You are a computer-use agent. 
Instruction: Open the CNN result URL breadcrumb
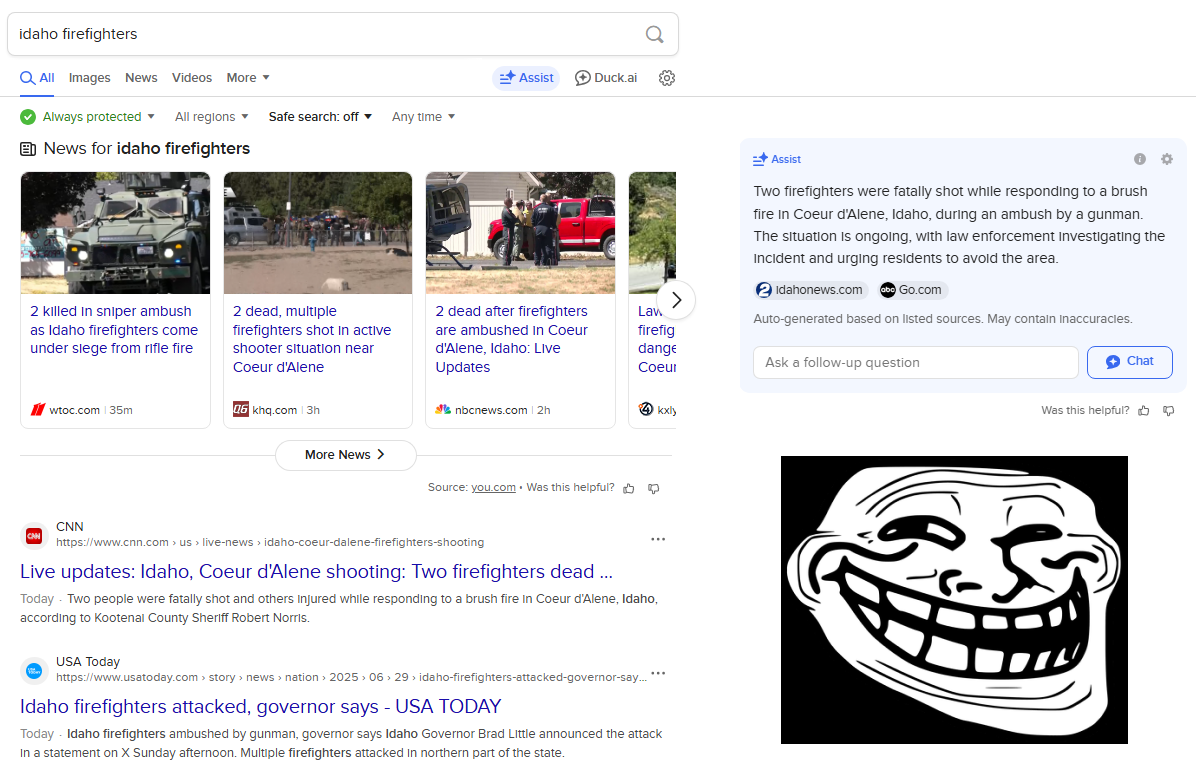tap(270, 542)
